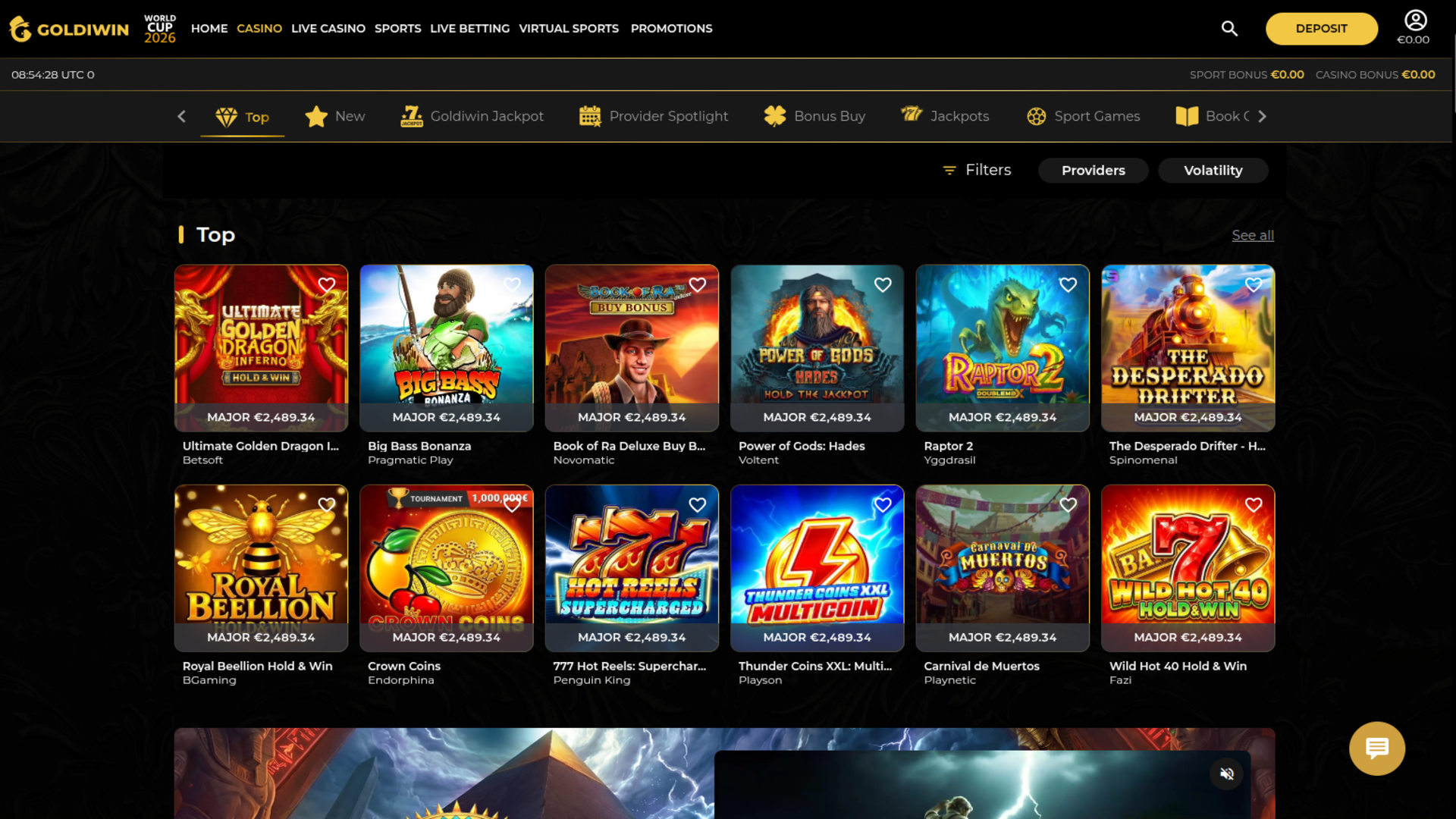Open the partially visible Book category

pyautogui.click(x=1212, y=117)
